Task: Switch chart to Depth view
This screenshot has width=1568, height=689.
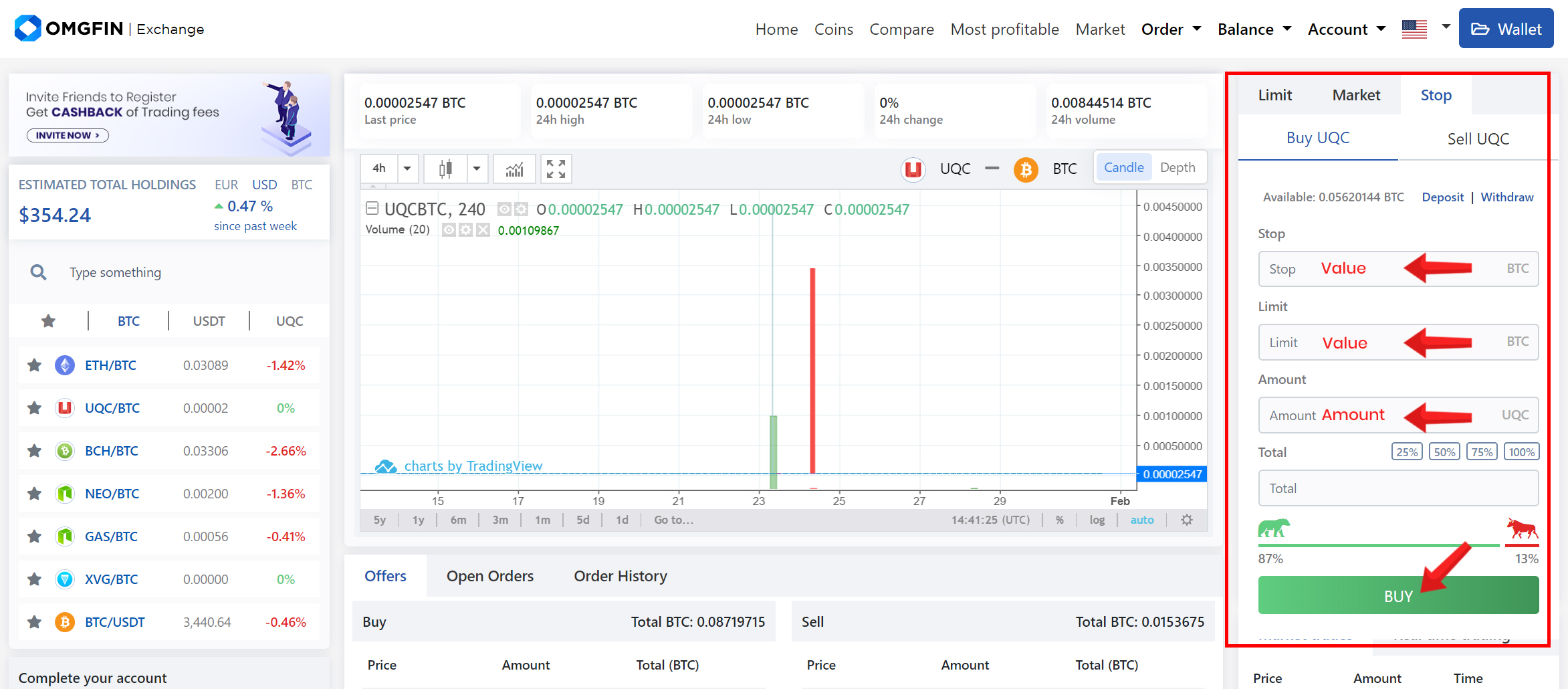Action: (1178, 167)
